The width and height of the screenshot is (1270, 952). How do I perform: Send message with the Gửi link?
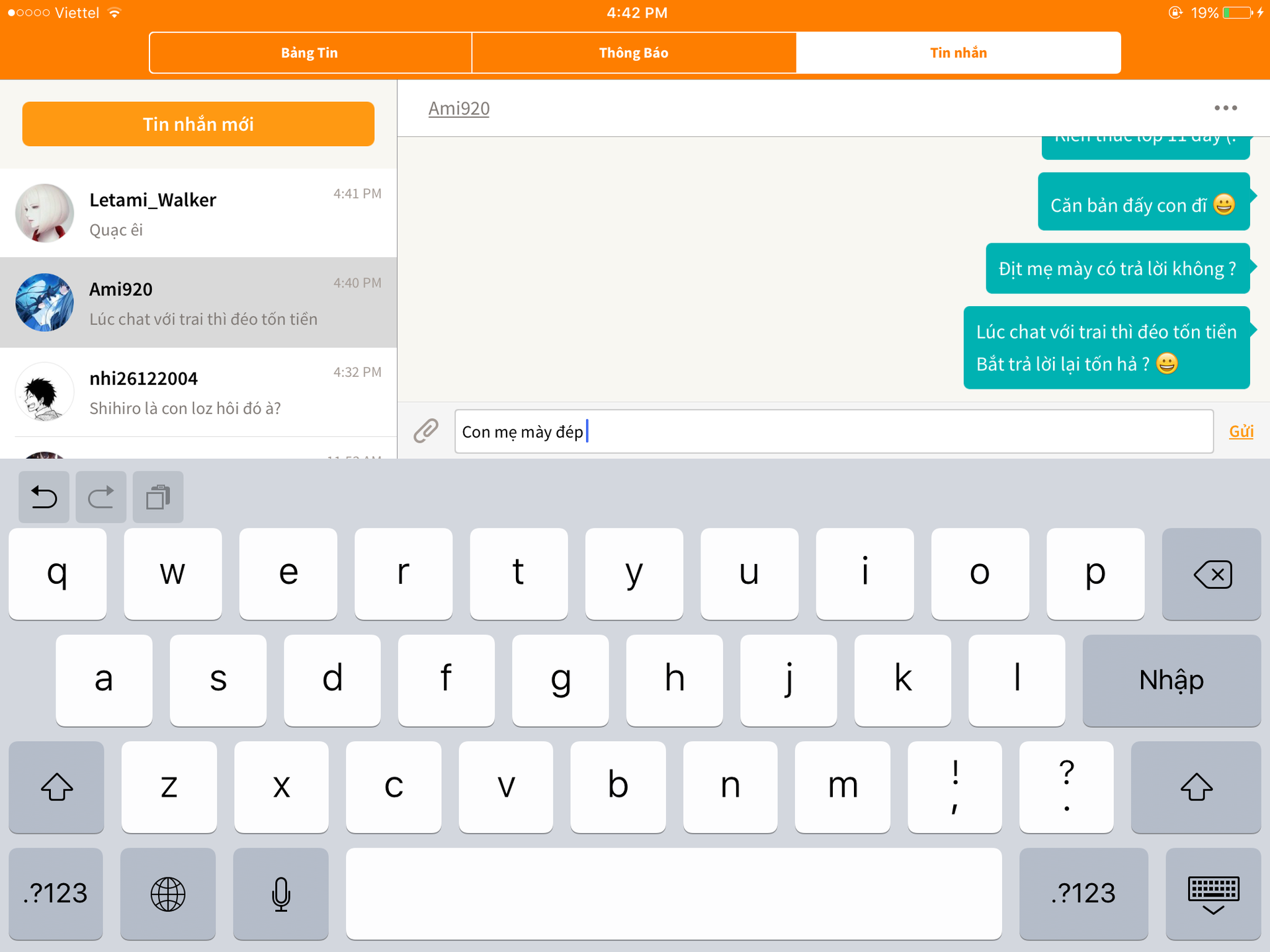pos(1241,431)
